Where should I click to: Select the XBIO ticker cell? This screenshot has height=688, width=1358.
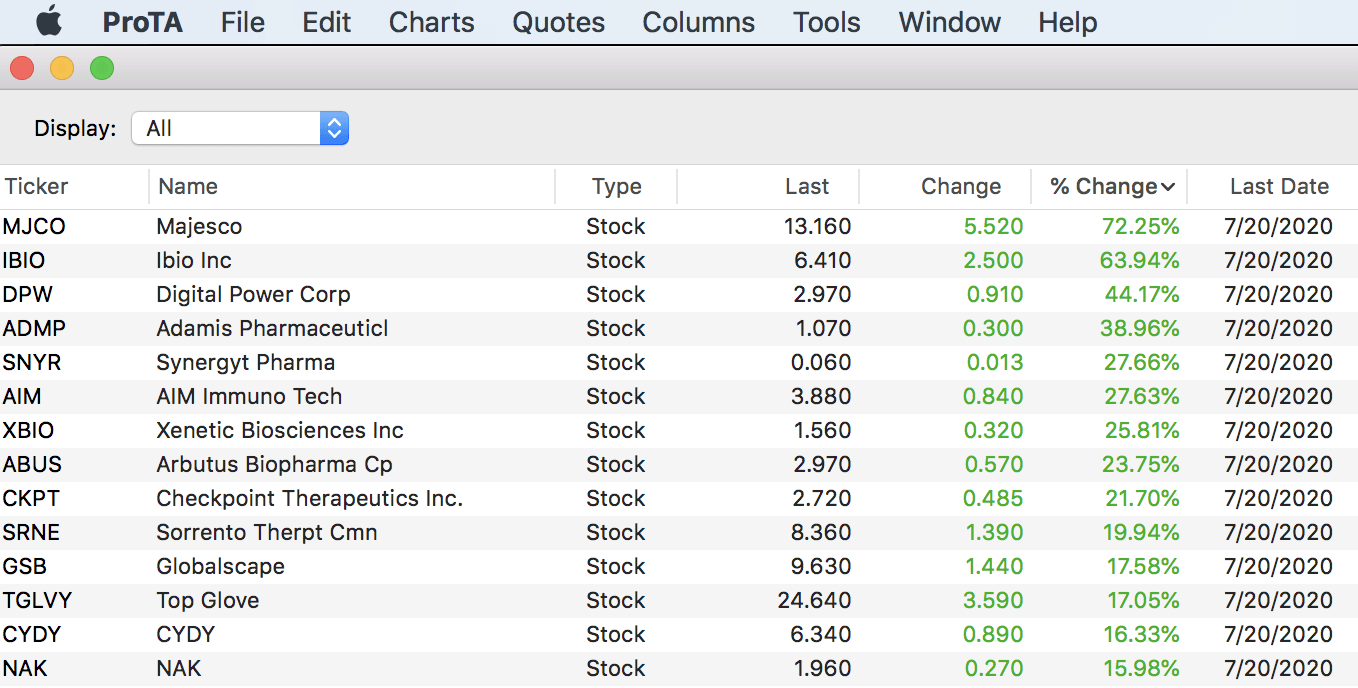coord(29,430)
